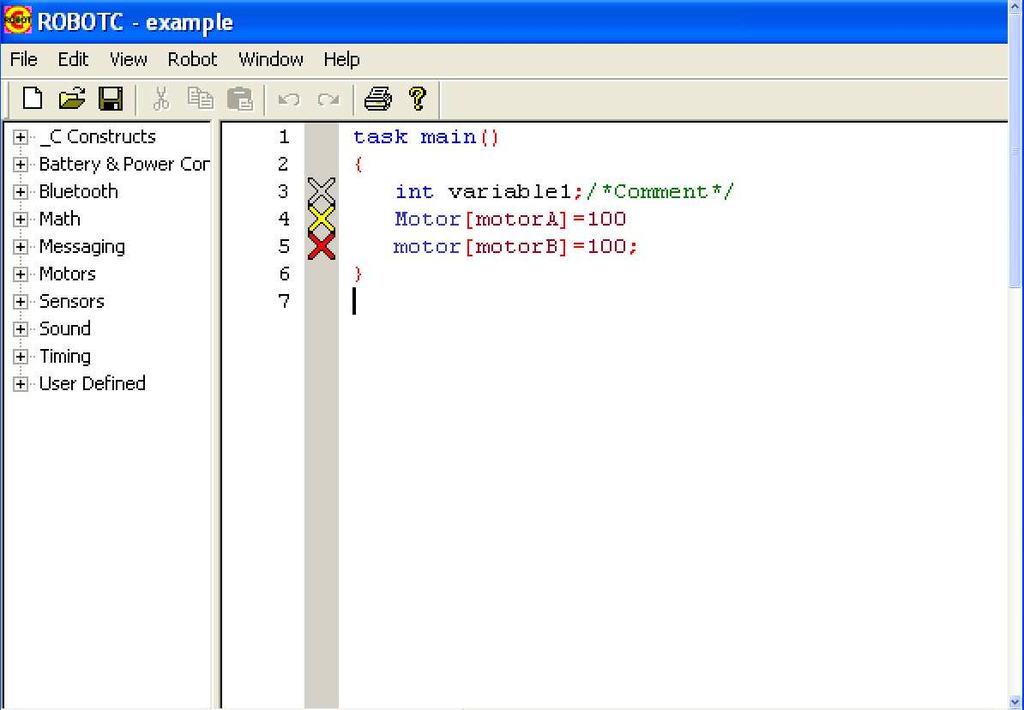Click the 'motor[motorB]=100;' code line
Screen dimensions: 1024x710
click(515, 246)
